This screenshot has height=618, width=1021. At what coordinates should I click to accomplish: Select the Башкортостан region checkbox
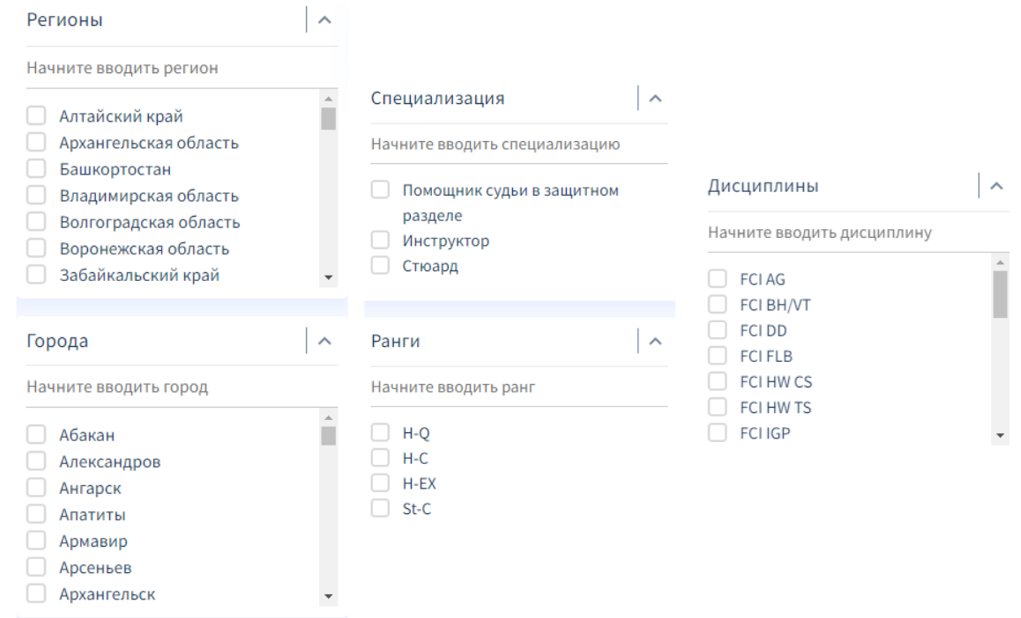pyautogui.click(x=37, y=170)
